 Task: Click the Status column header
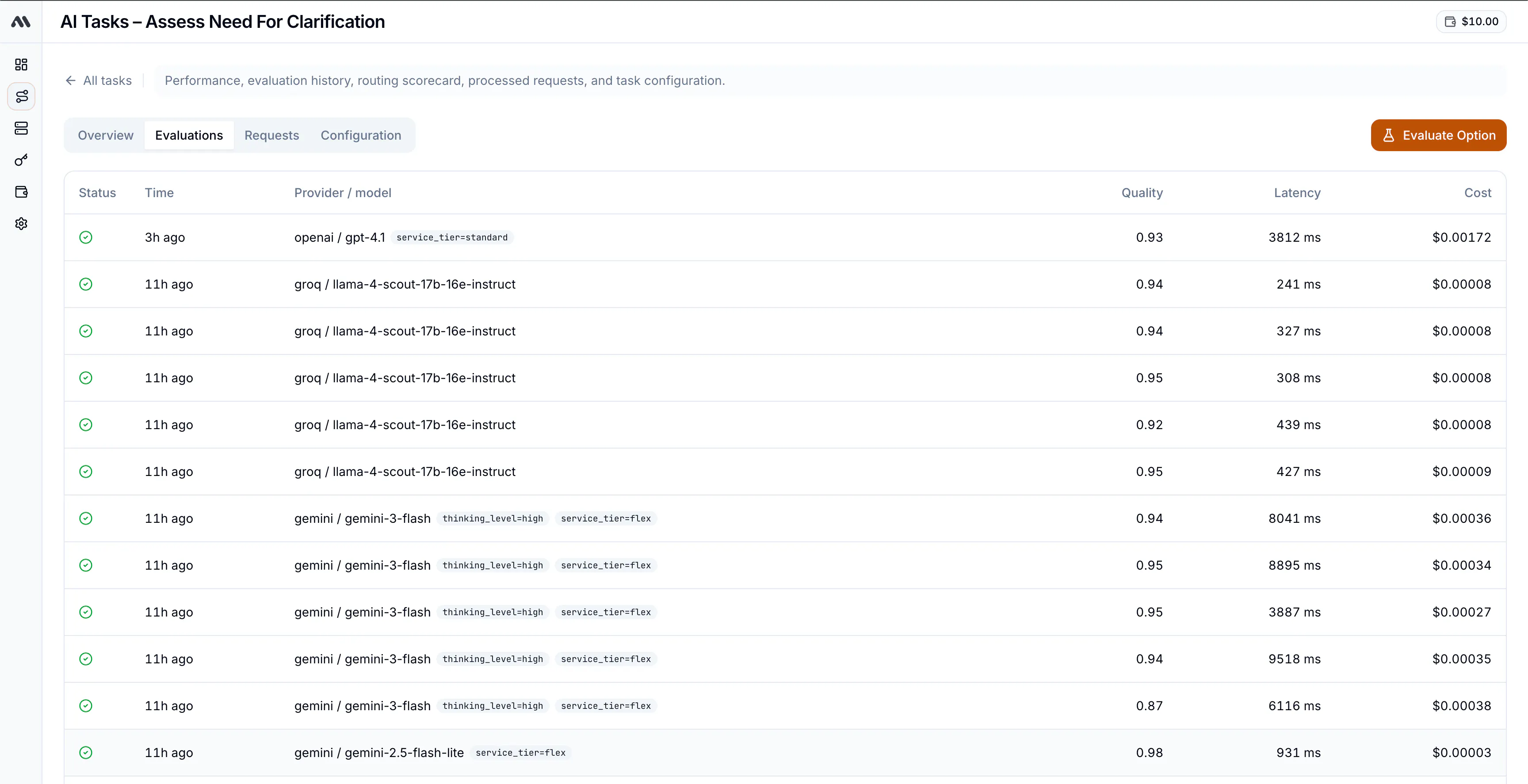[97, 193]
